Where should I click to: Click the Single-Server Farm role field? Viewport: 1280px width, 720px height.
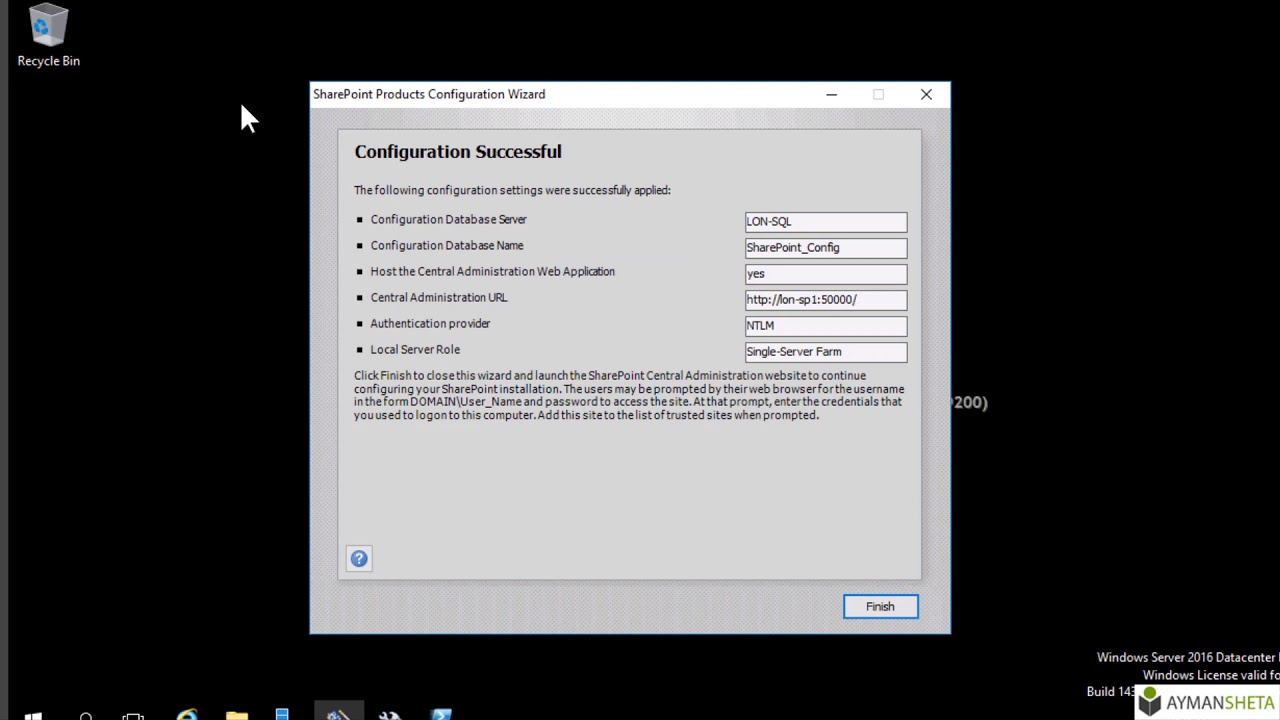click(x=826, y=351)
